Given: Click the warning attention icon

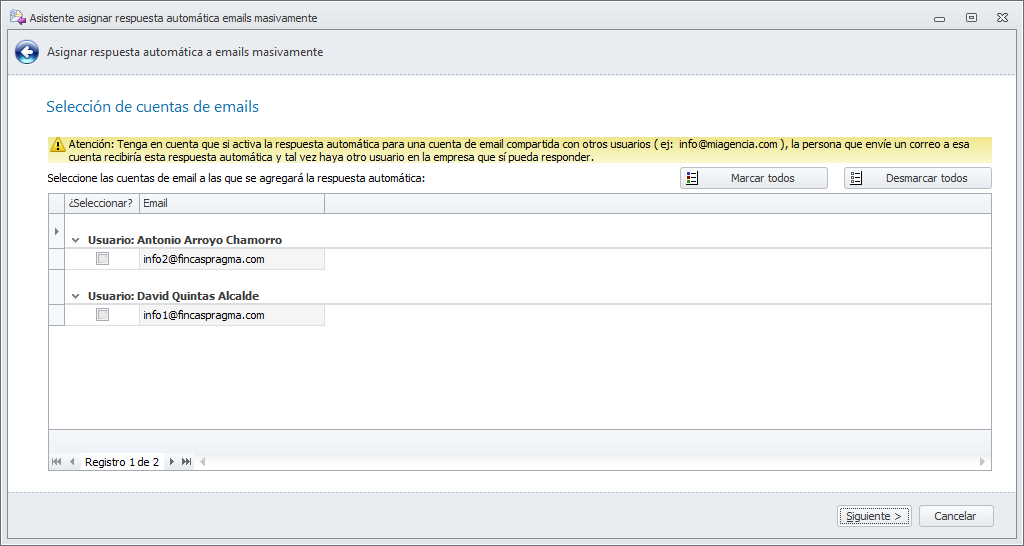Looking at the screenshot, I should pos(58,145).
